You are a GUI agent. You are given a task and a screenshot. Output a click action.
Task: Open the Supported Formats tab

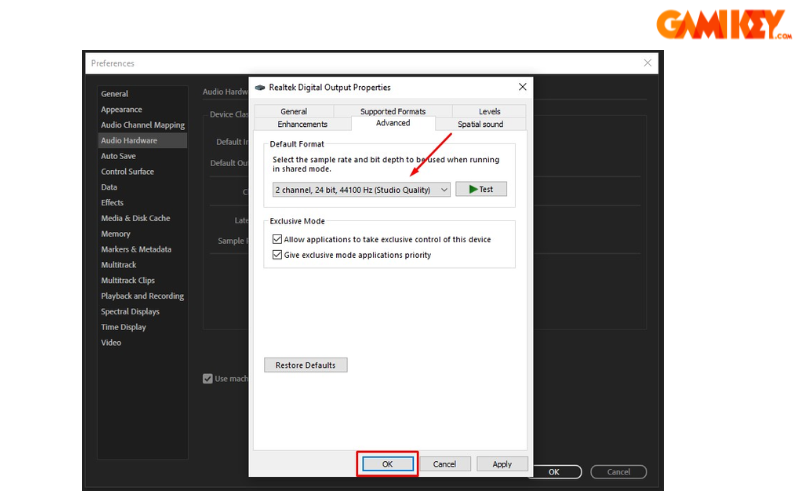392,111
